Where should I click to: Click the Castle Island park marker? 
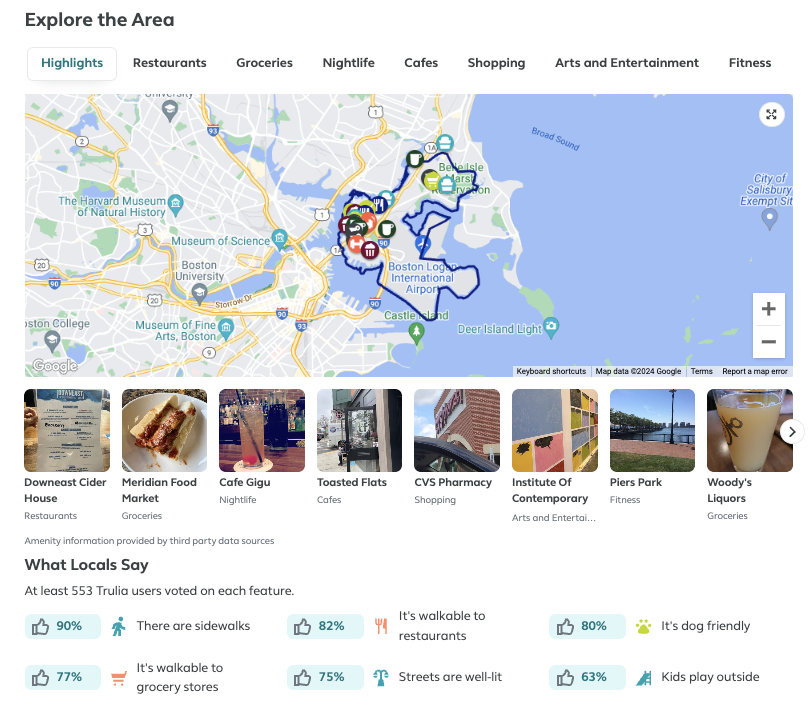417,333
